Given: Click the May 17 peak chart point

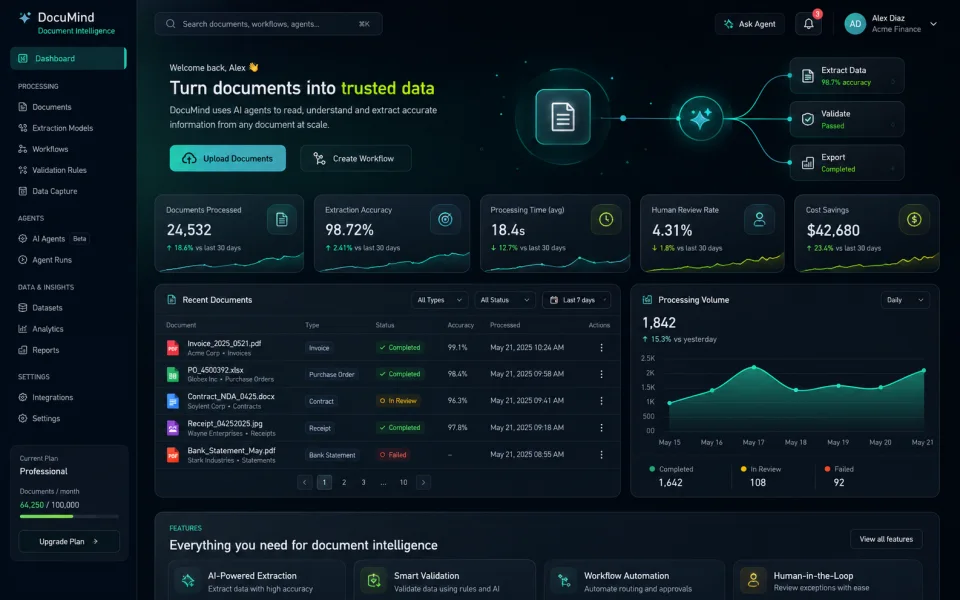Looking at the screenshot, I should click(754, 367).
